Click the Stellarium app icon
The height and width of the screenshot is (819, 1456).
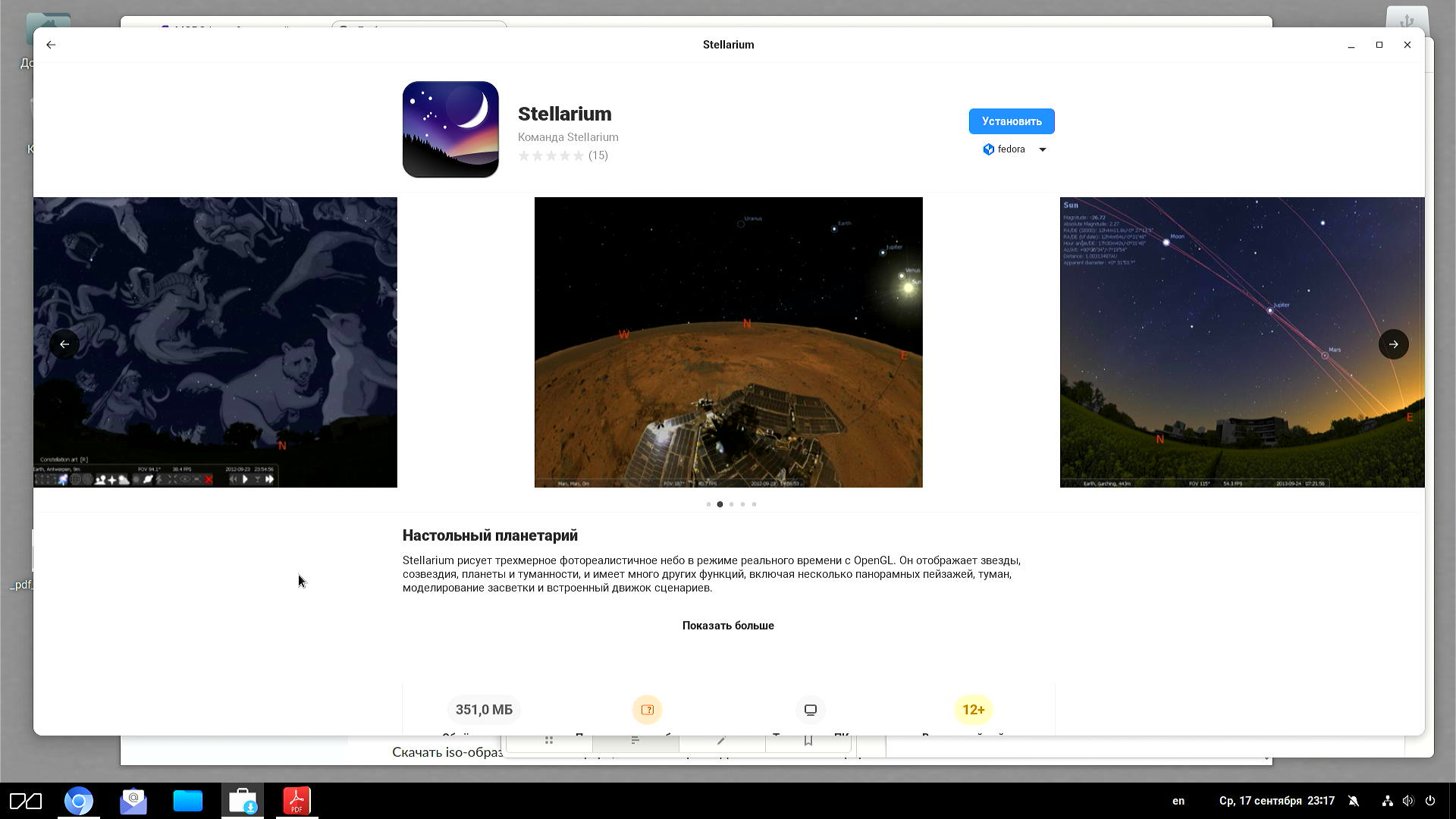coord(450,130)
